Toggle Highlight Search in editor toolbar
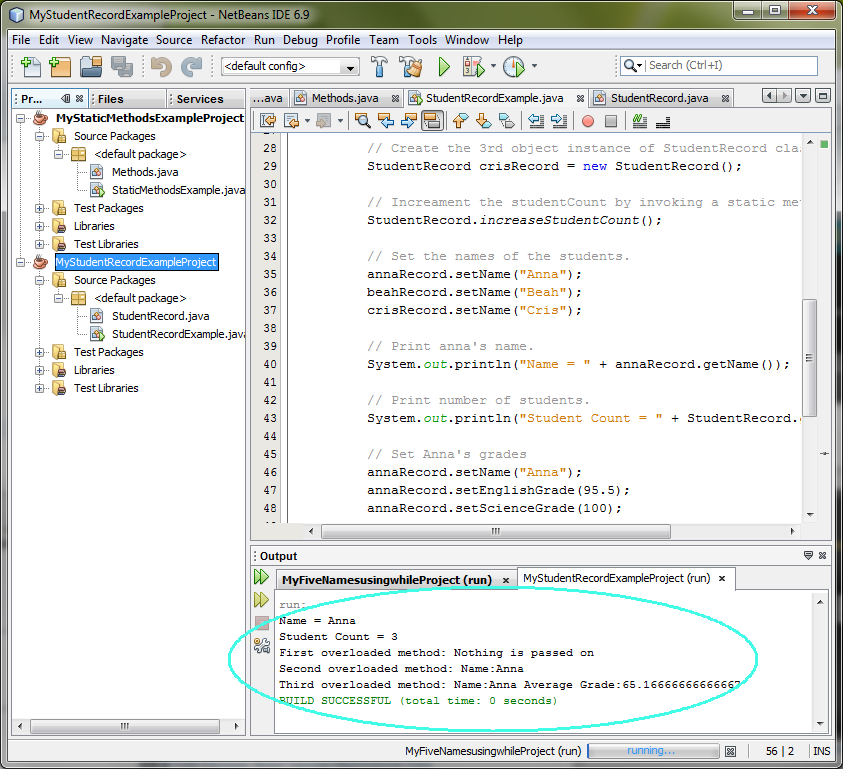The image size is (843, 769). (432, 121)
